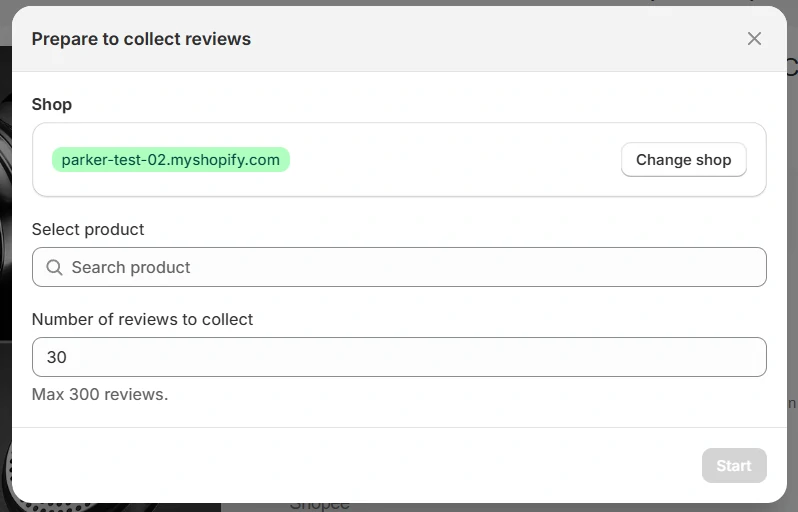Click the Max 300 reviews hint text
Viewport: 798px width, 512px height.
click(100, 394)
